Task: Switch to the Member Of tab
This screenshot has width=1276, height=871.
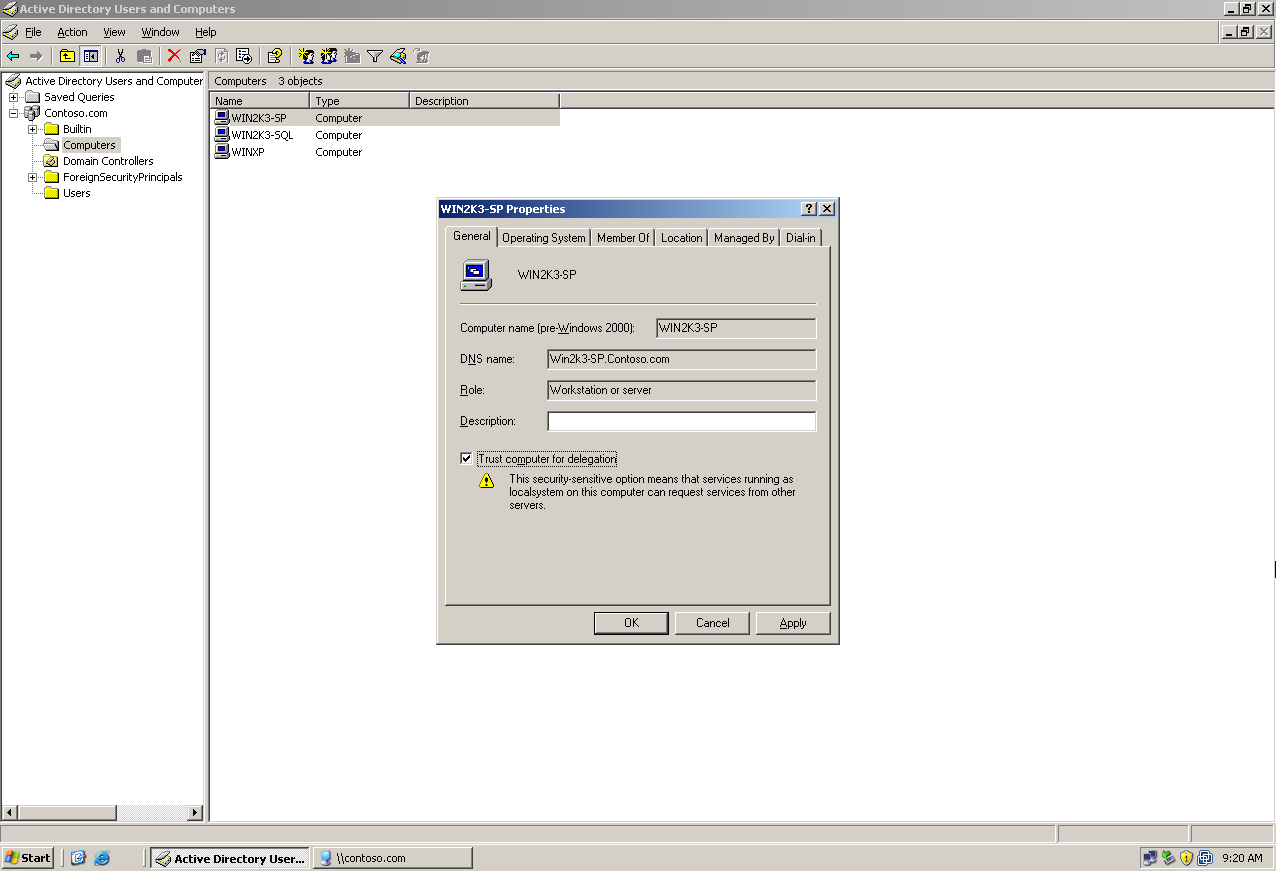Action: [x=623, y=238]
